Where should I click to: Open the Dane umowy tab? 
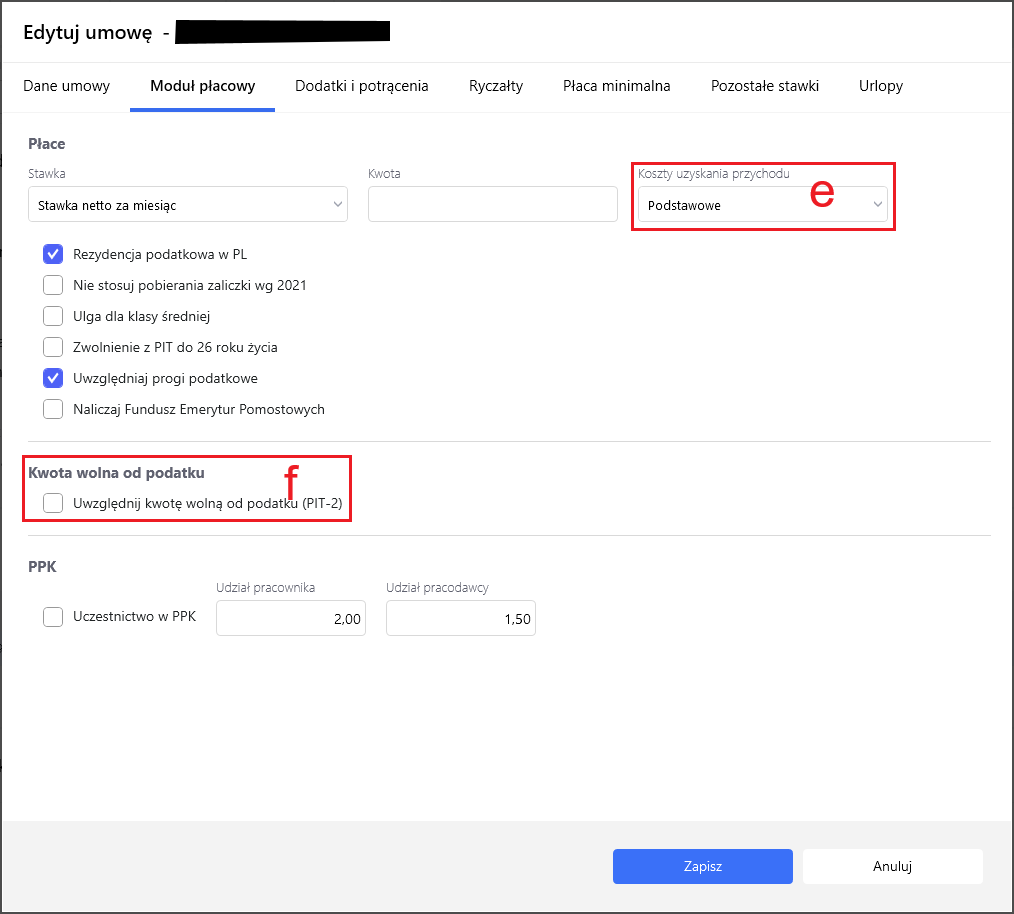coord(66,86)
